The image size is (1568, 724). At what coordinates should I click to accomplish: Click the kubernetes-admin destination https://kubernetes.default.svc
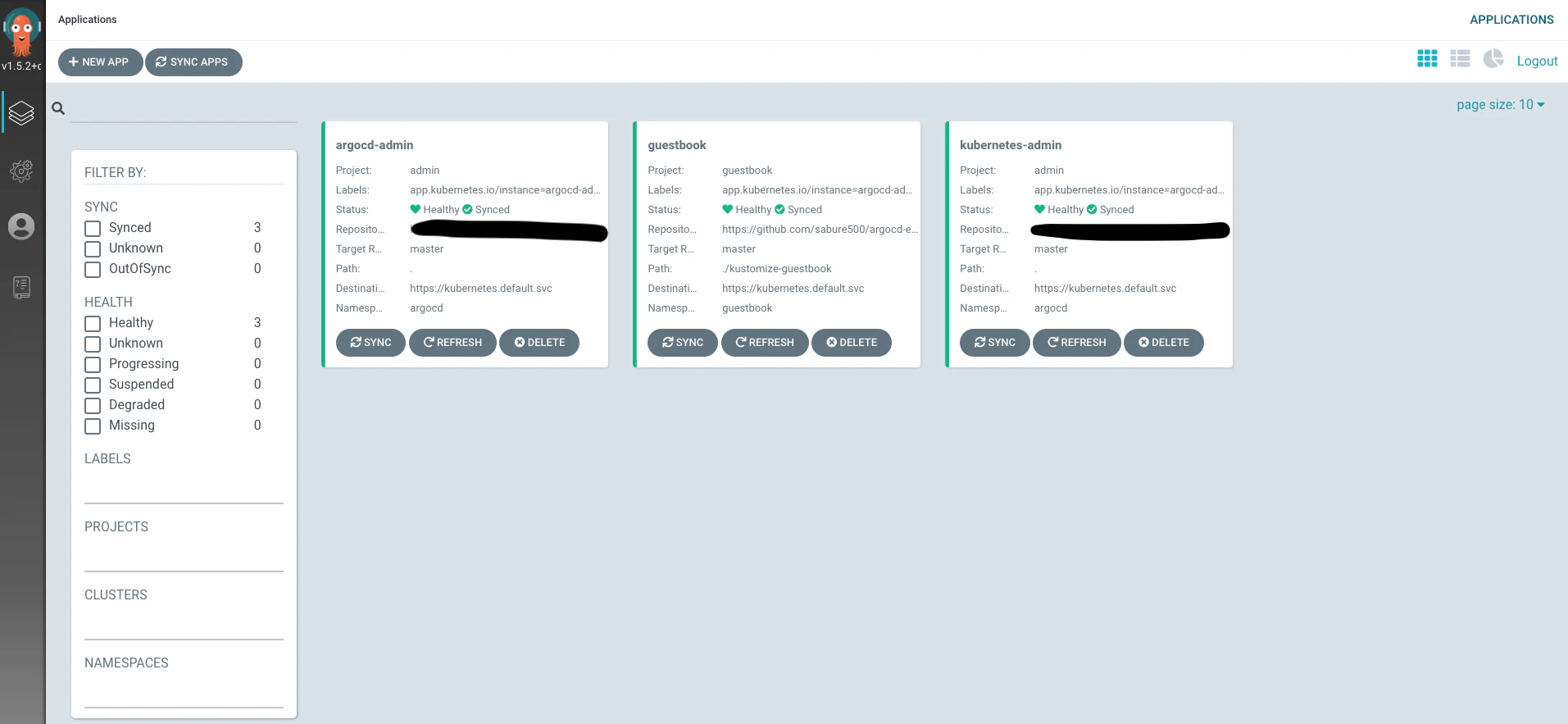click(1105, 289)
